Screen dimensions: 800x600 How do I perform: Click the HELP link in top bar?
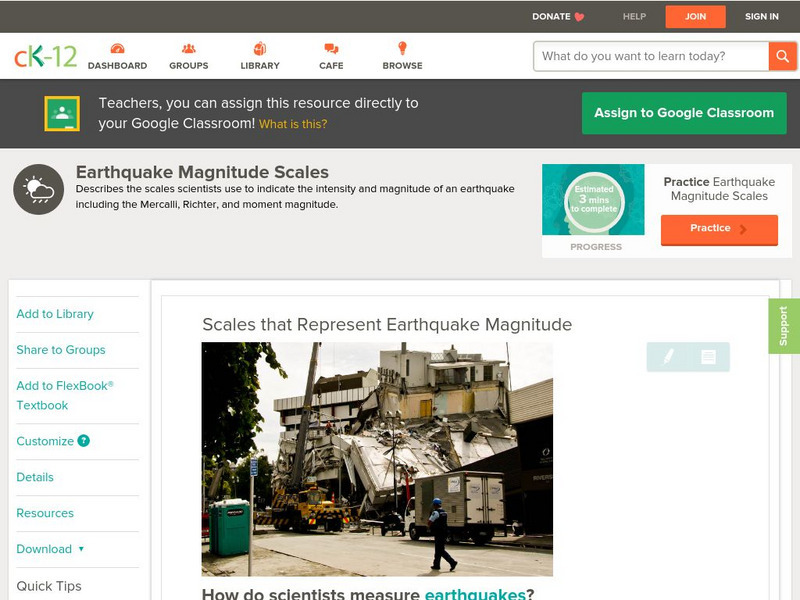point(634,17)
